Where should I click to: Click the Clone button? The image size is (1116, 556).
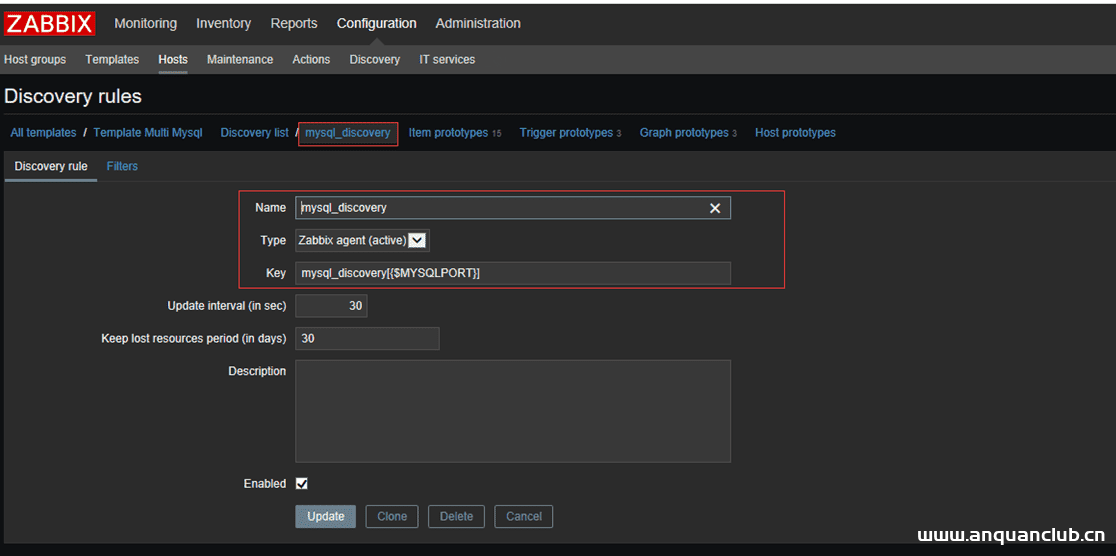(392, 516)
